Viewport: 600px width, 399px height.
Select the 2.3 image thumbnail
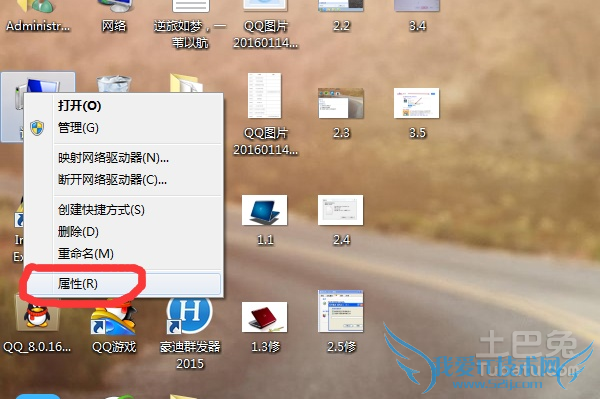click(x=341, y=103)
